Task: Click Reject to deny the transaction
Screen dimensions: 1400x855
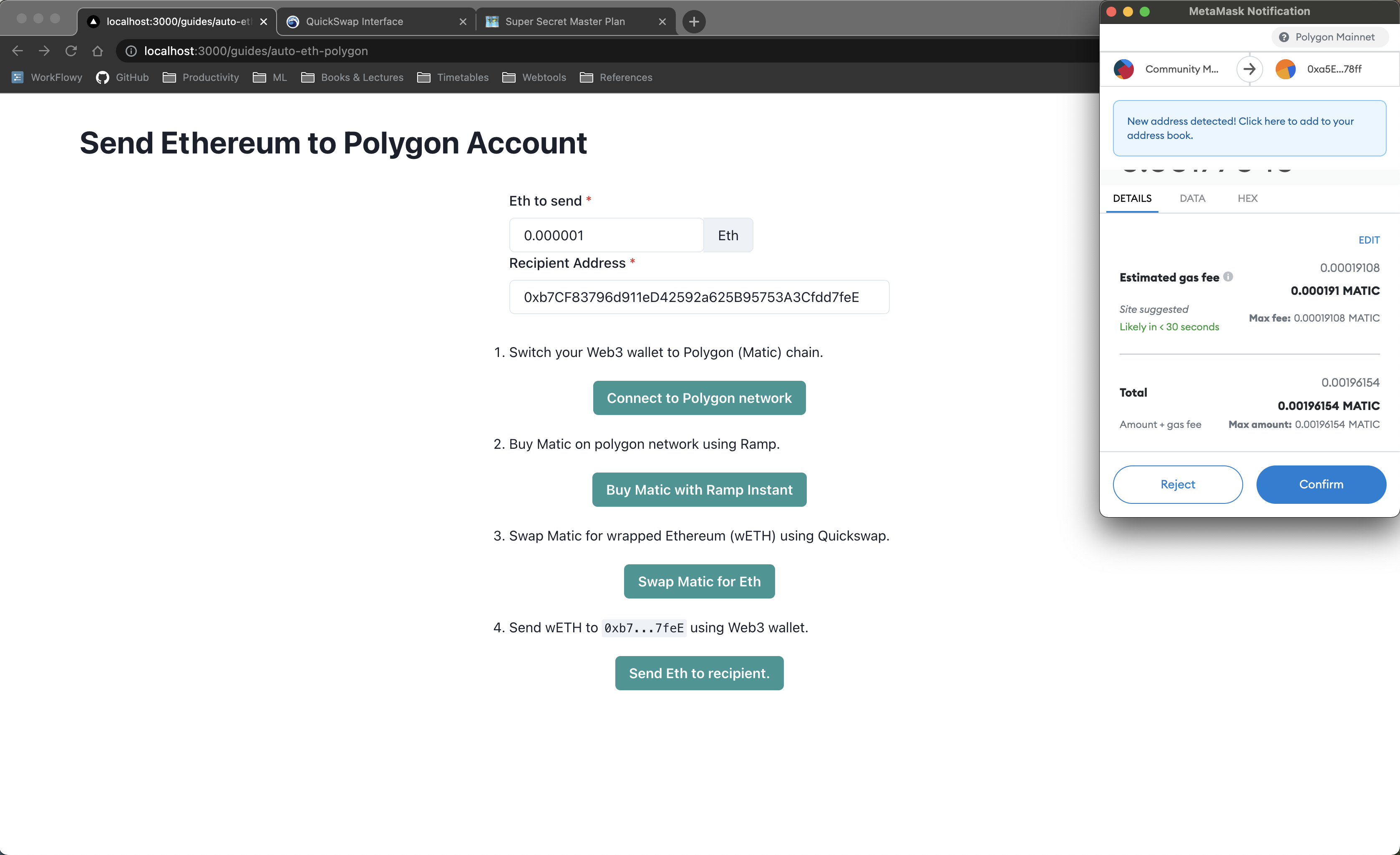Action: pos(1177,484)
